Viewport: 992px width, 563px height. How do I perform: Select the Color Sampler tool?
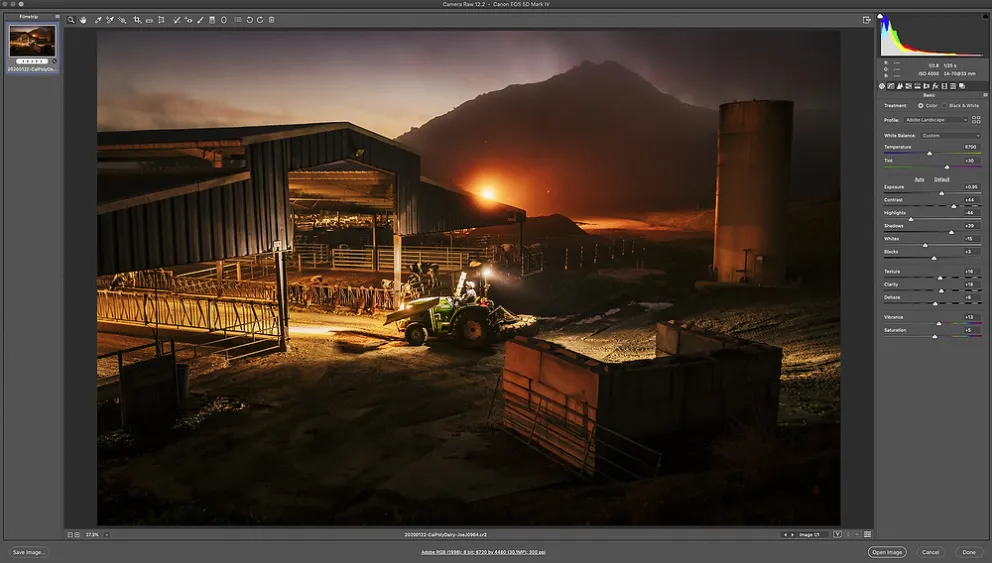point(110,20)
